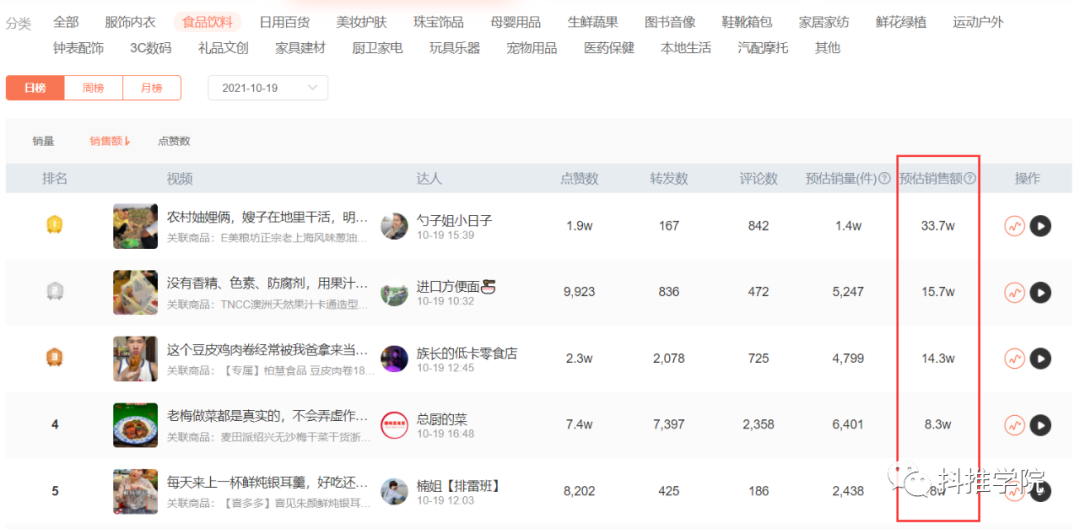Image resolution: width=1080 pixels, height=529 pixels.
Task: Open creator name 楠姐【排雷班】
Action: [458, 486]
